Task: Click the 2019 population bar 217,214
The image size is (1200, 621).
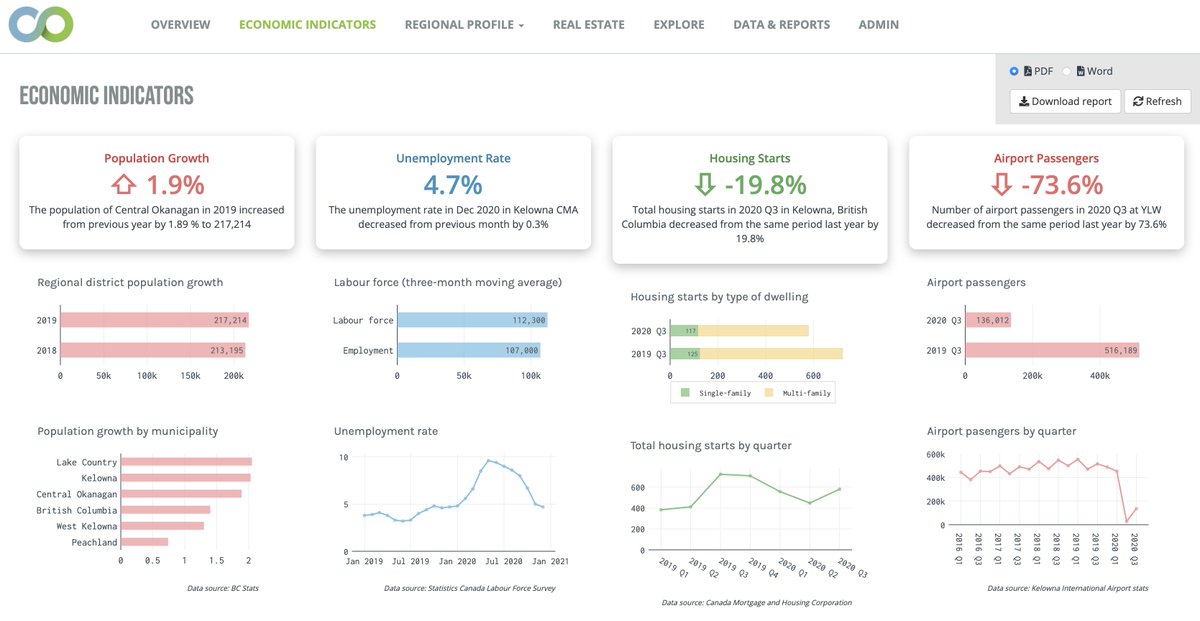Action: [155, 320]
